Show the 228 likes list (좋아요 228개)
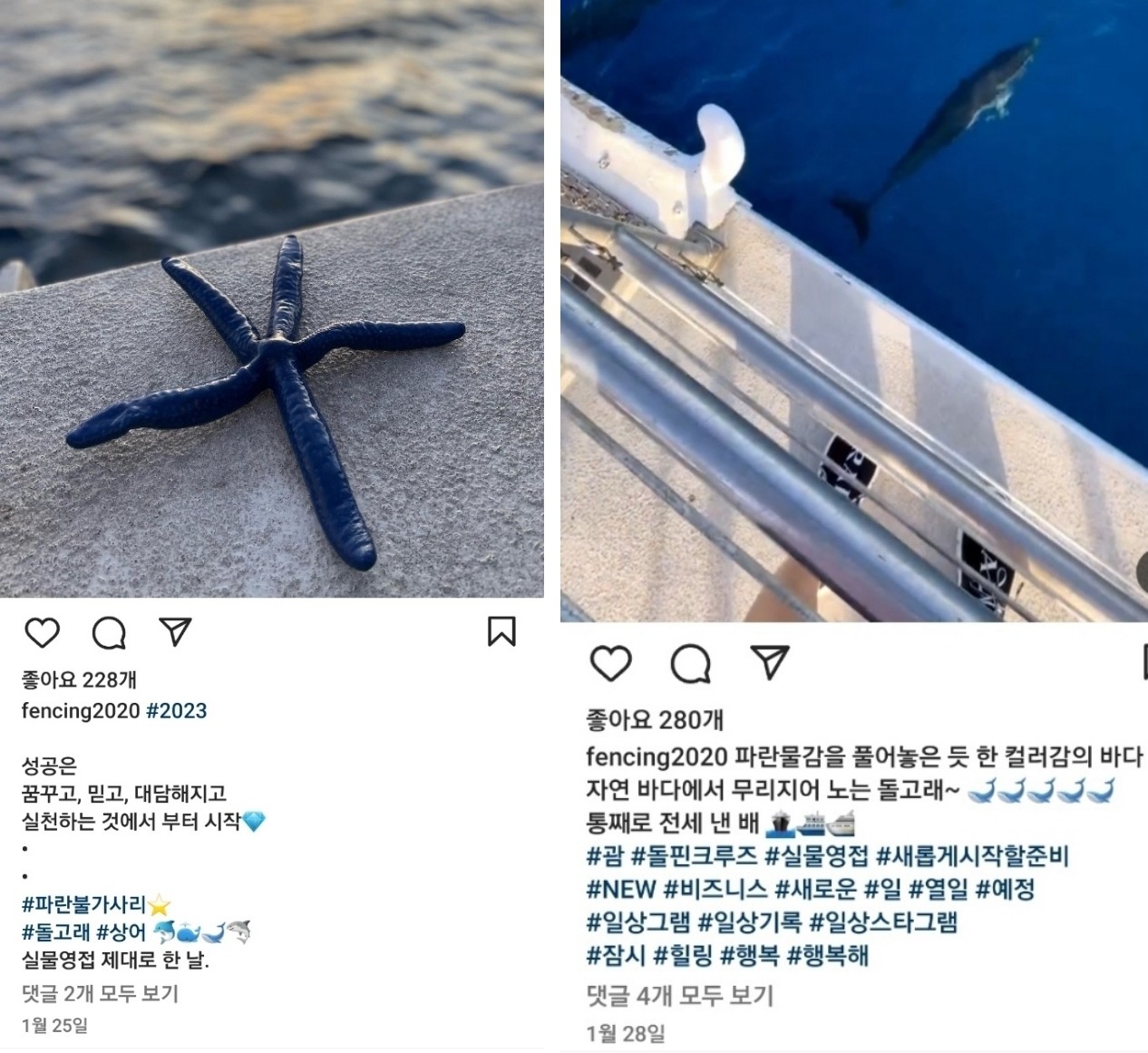 79,680
